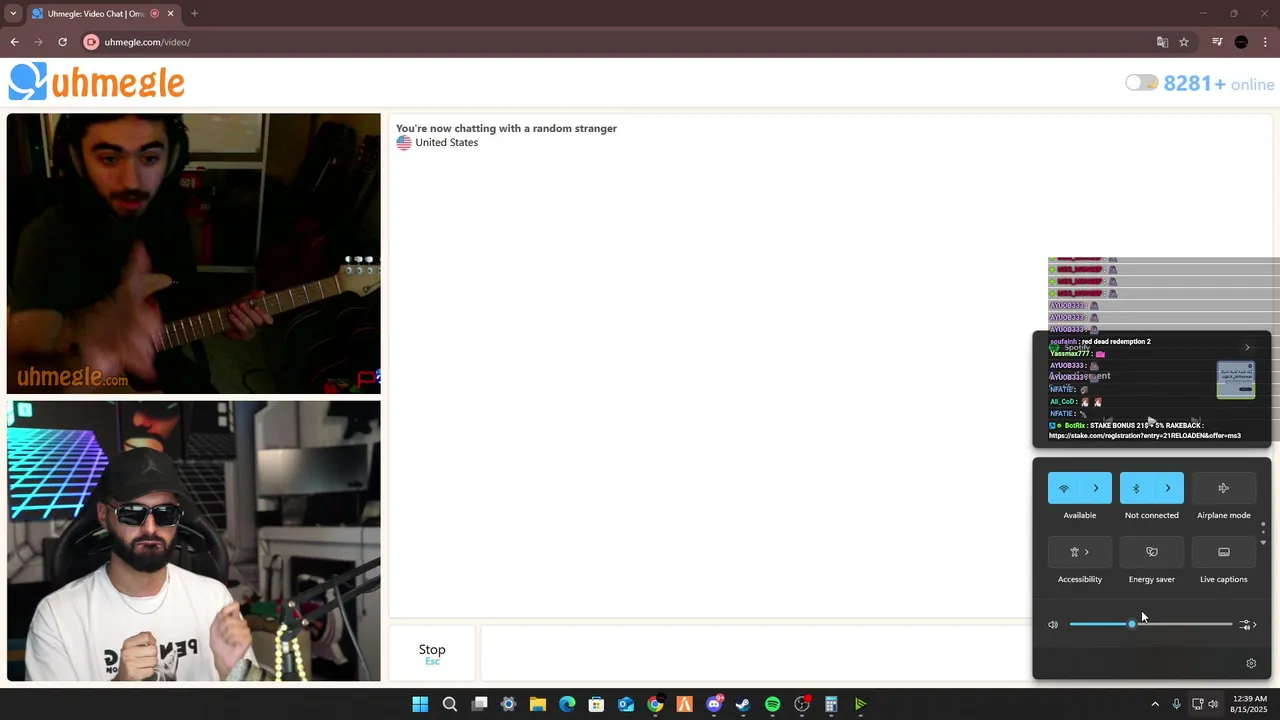
Task: Toggle Live captions
Action: coord(1224,552)
